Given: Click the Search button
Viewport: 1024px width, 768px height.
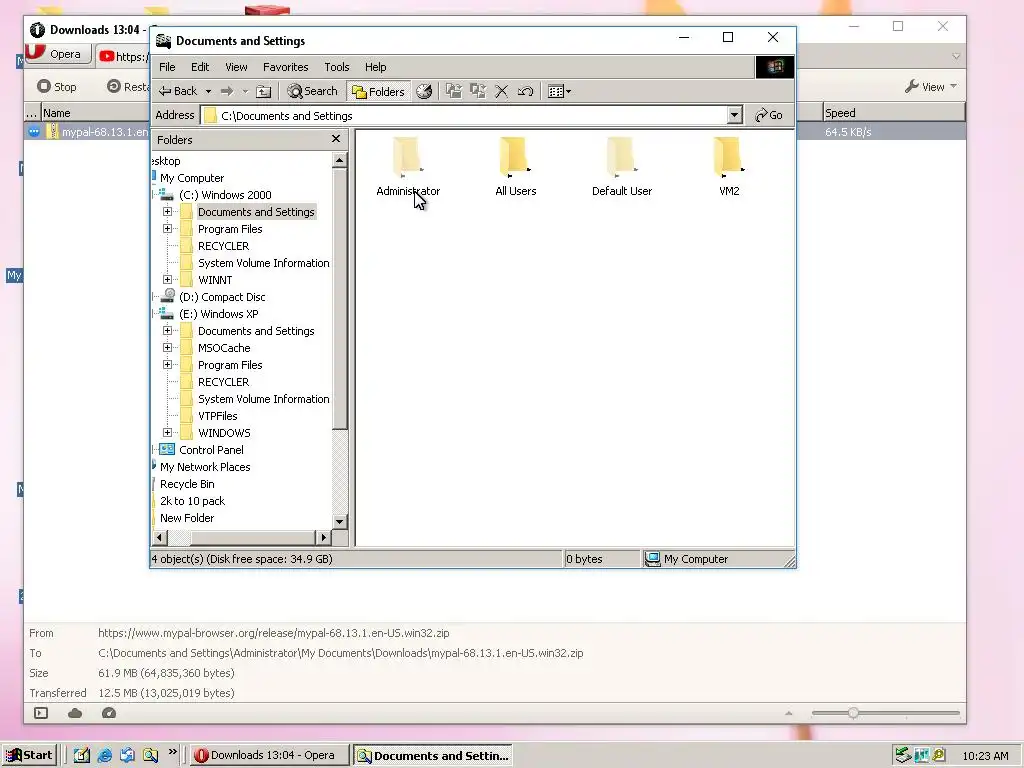Looking at the screenshot, I should point(313,91).
